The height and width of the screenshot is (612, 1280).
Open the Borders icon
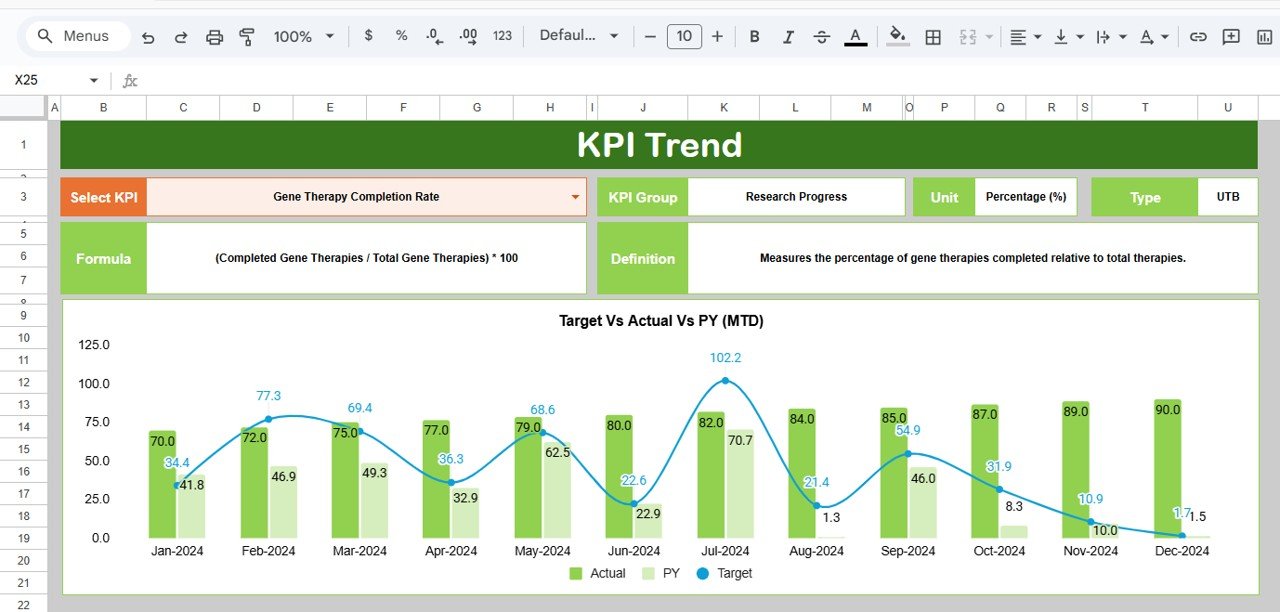934,36
